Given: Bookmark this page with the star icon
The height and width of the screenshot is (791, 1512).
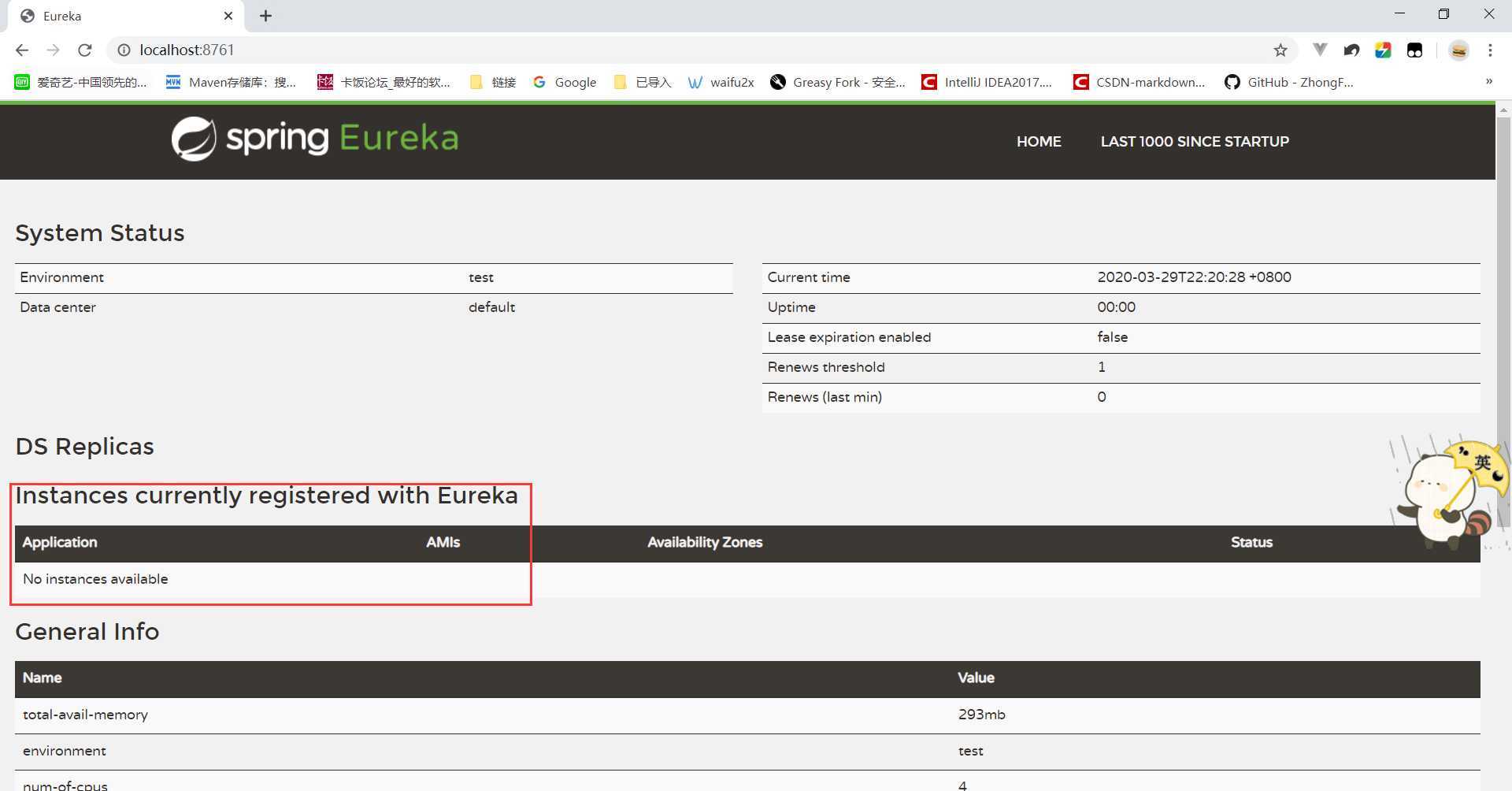Looking at the screenshot, I should click(x=1280, y=50).
